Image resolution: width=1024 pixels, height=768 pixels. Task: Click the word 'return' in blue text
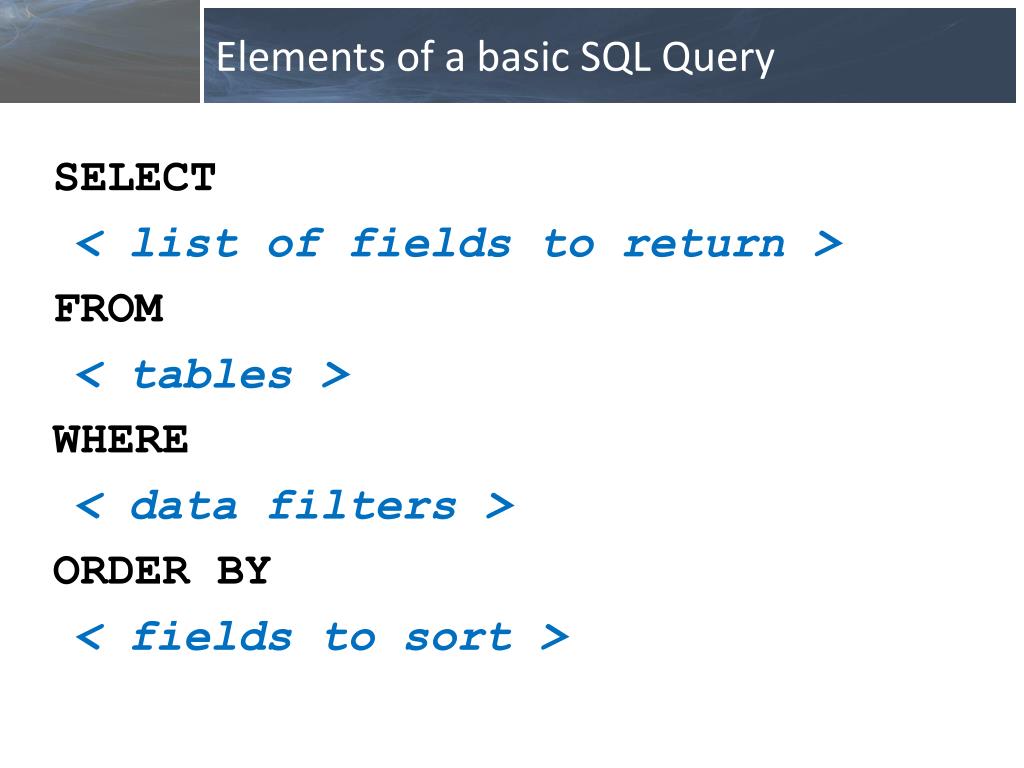point(704,246)
